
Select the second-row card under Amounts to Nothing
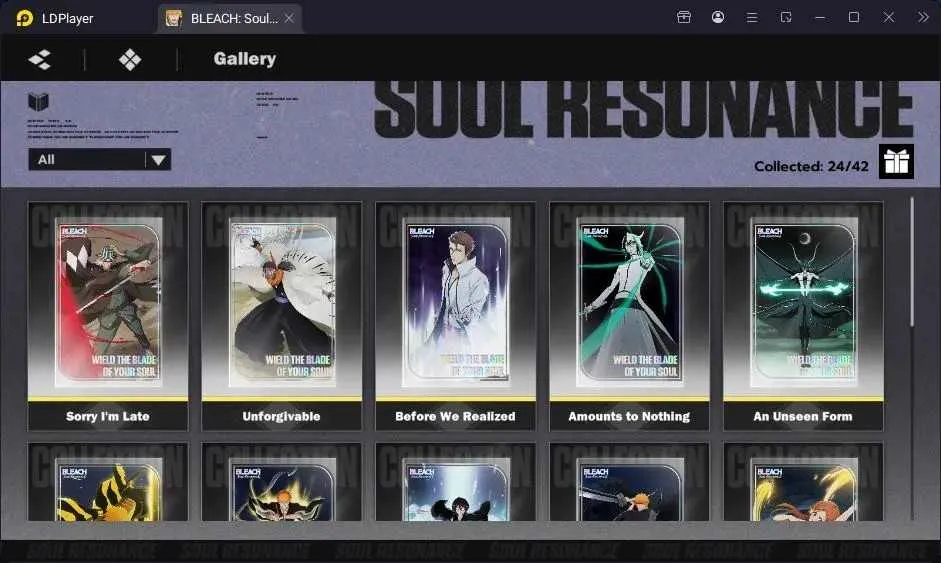pyautogui.click(x=630, y=482)
